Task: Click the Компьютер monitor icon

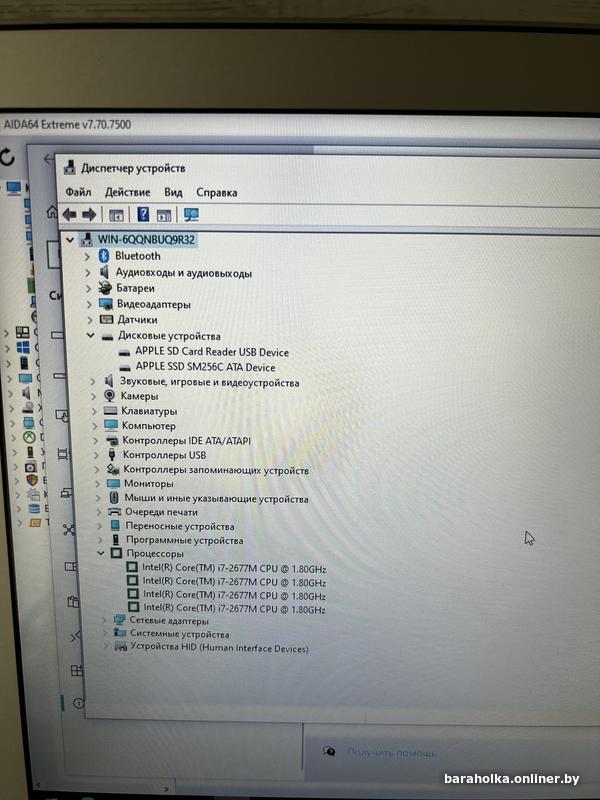Action: pyautogui.click(x=111, y=425)
